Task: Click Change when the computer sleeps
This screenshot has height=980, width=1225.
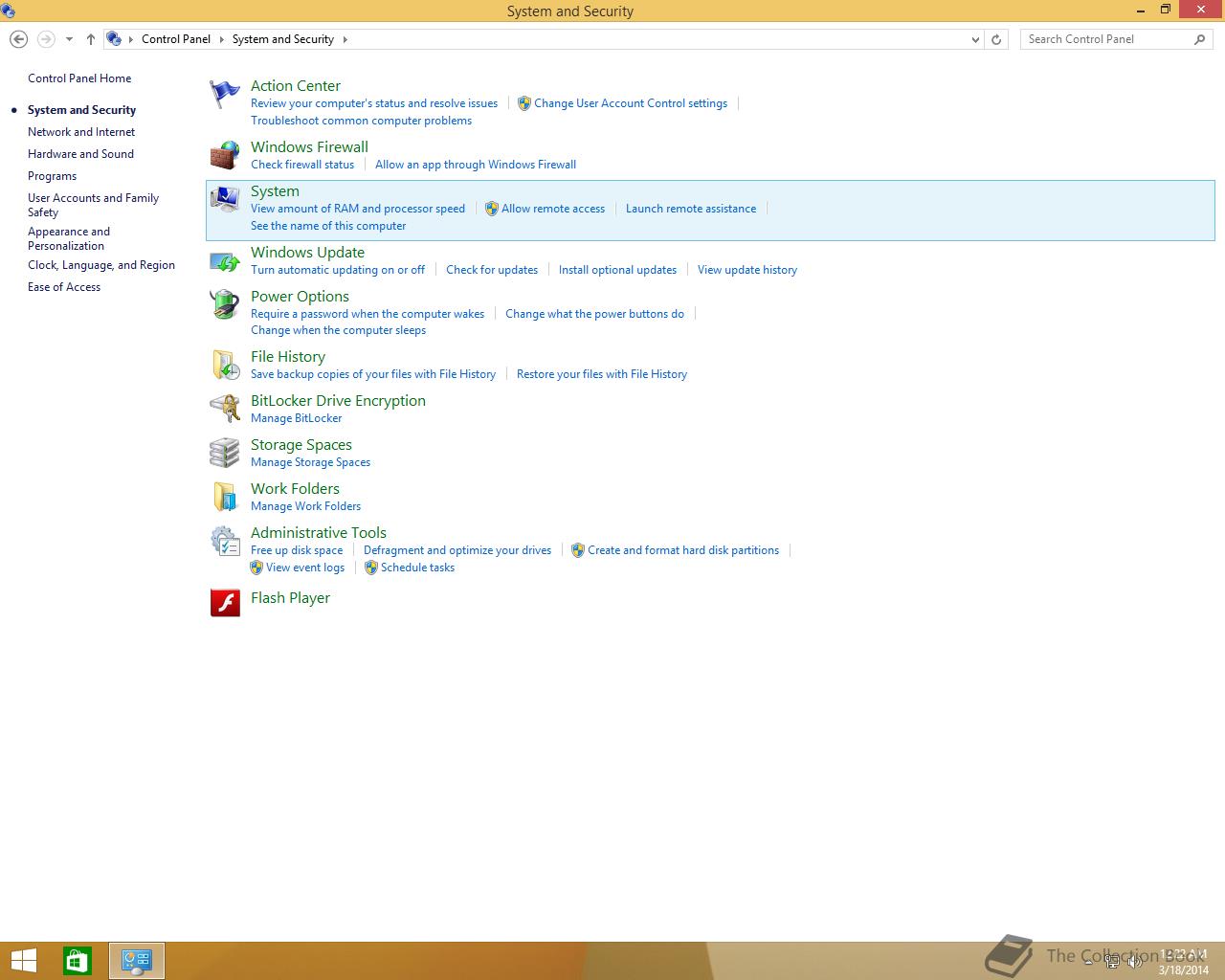Action: pos(338,330)
